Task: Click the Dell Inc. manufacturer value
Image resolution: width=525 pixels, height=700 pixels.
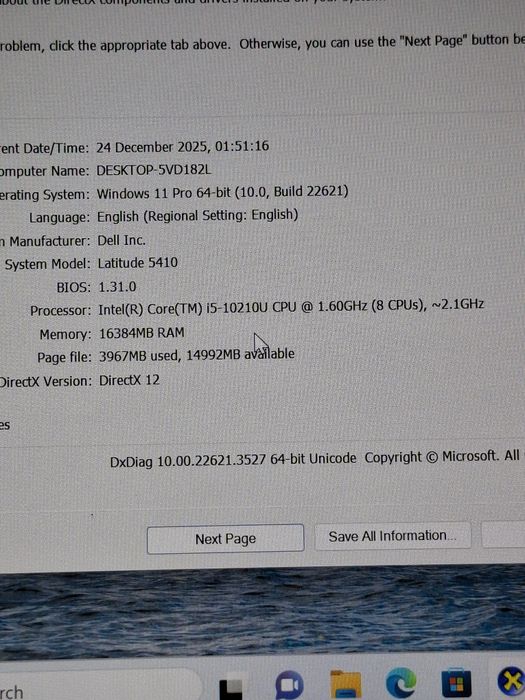Action: [121, 240]
